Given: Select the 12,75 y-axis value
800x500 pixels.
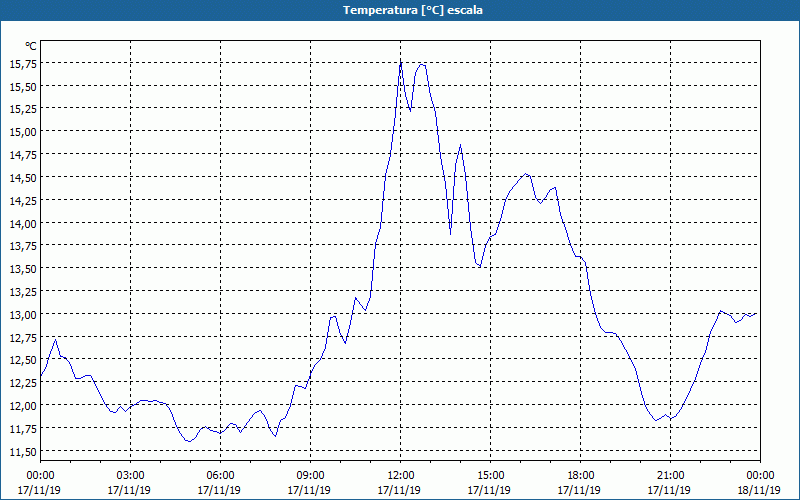Looking at the screenshot, I should click(23, 338).
